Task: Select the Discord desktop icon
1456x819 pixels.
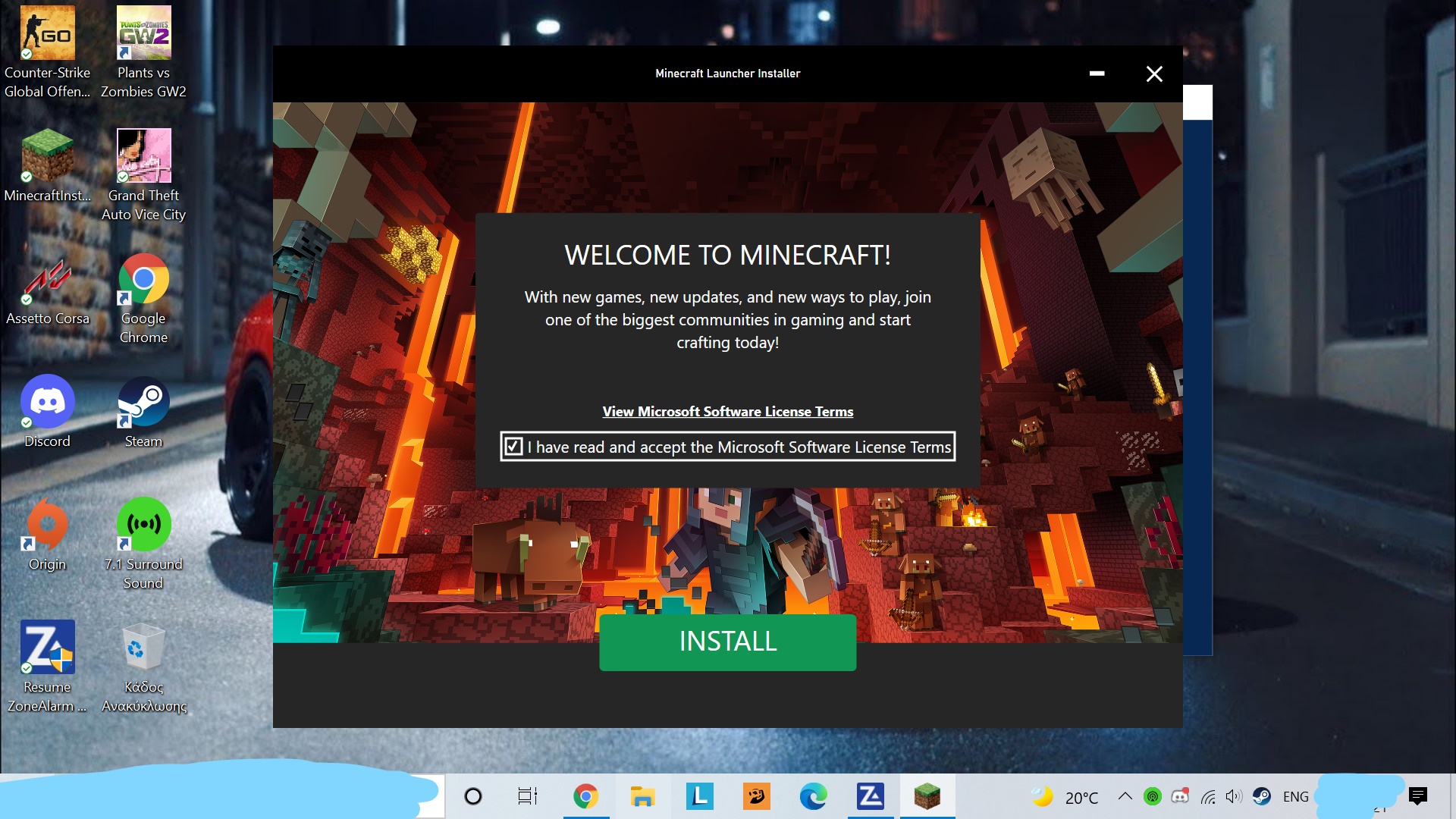Action: [x=47, y=403]
